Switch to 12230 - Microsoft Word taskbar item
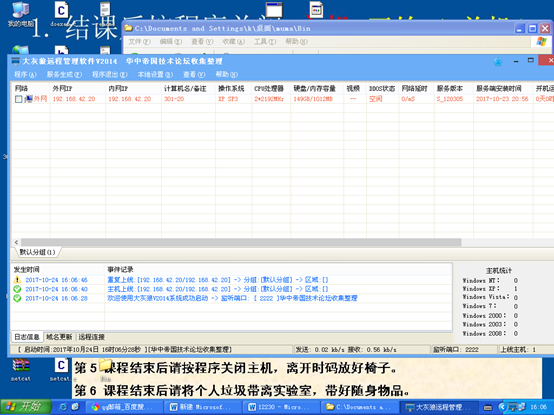Viewport: 554px width, 415px height. pos(281,407)
